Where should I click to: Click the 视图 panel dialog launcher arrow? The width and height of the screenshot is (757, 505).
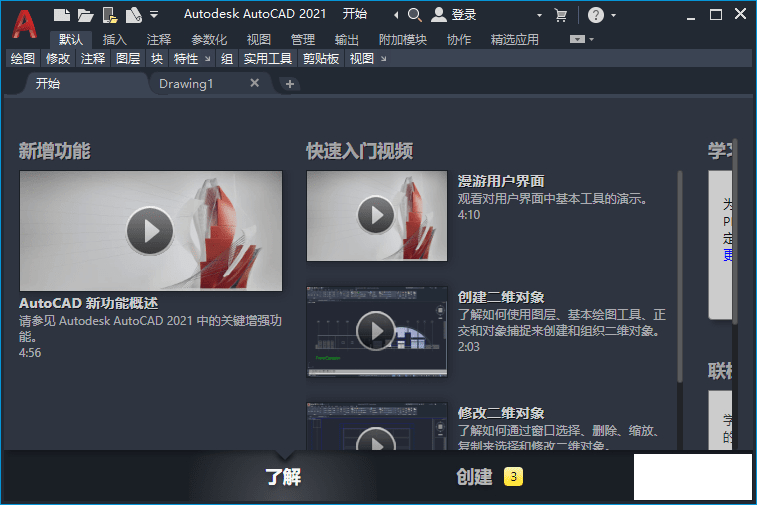pos(384,59)
